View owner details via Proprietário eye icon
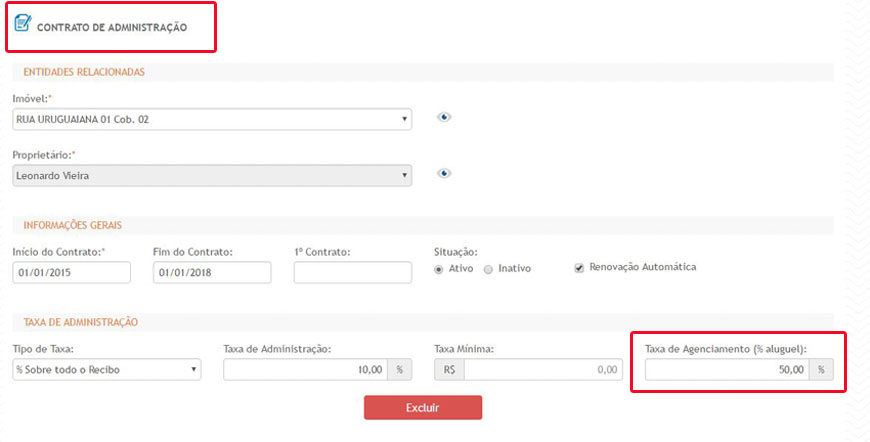870x442 pixels. pyautogui.click(x=444, y=173)
